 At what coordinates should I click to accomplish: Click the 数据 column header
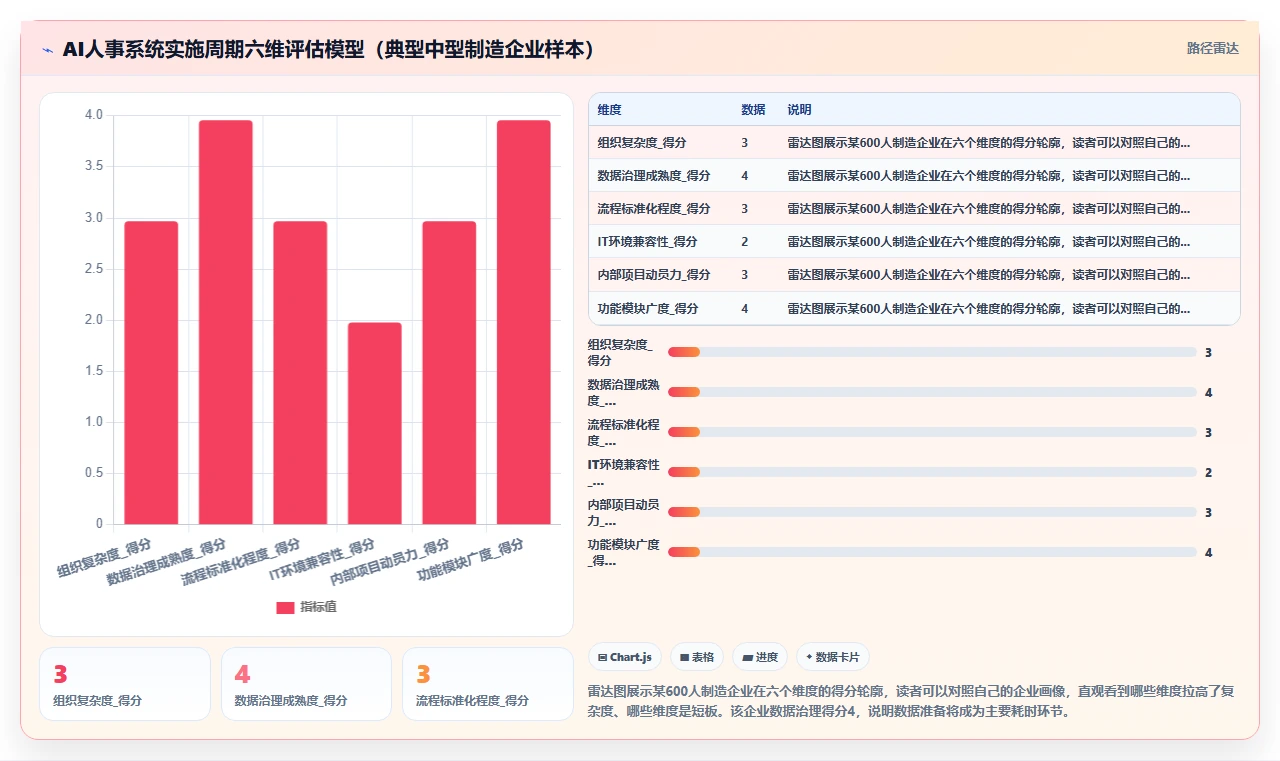[x=753, y=110]
